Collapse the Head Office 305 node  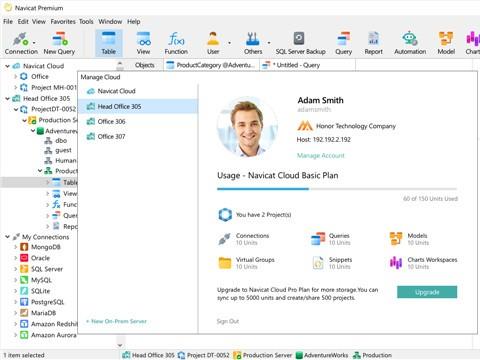point(7,99)
